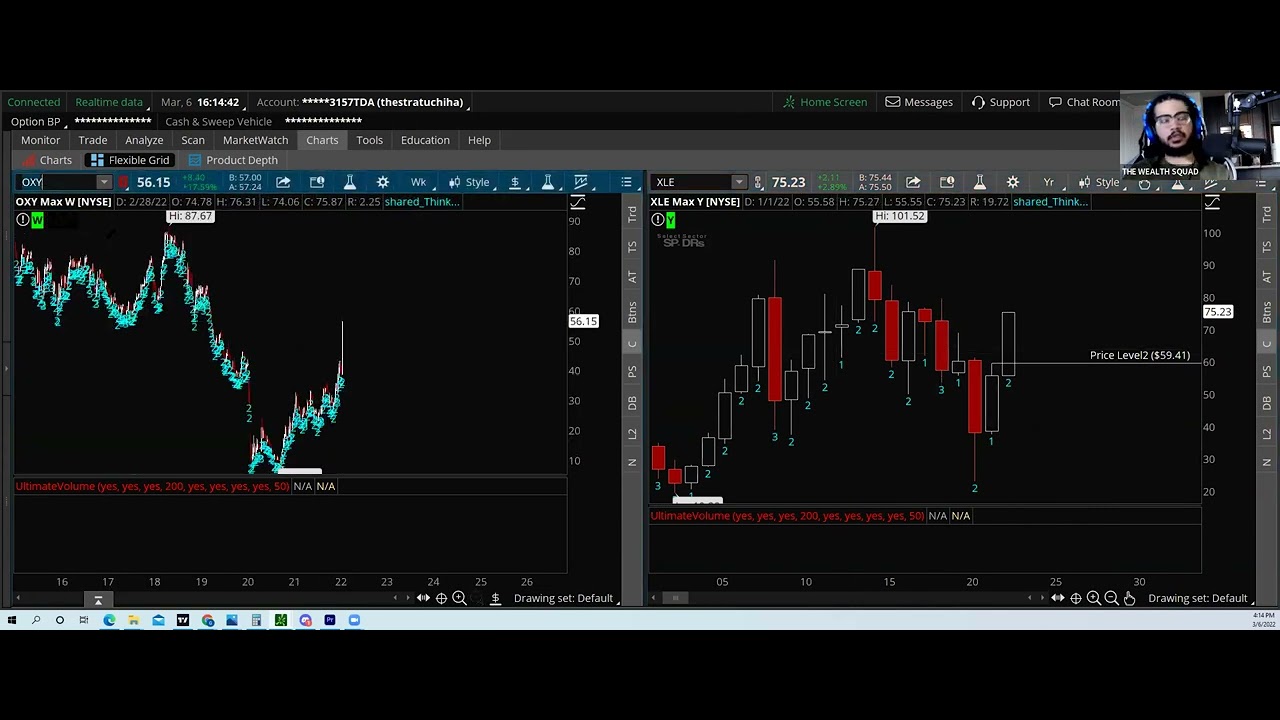
Task: Open OXY chart Drawing set: Default dropdown
Action: pos(566,598)
